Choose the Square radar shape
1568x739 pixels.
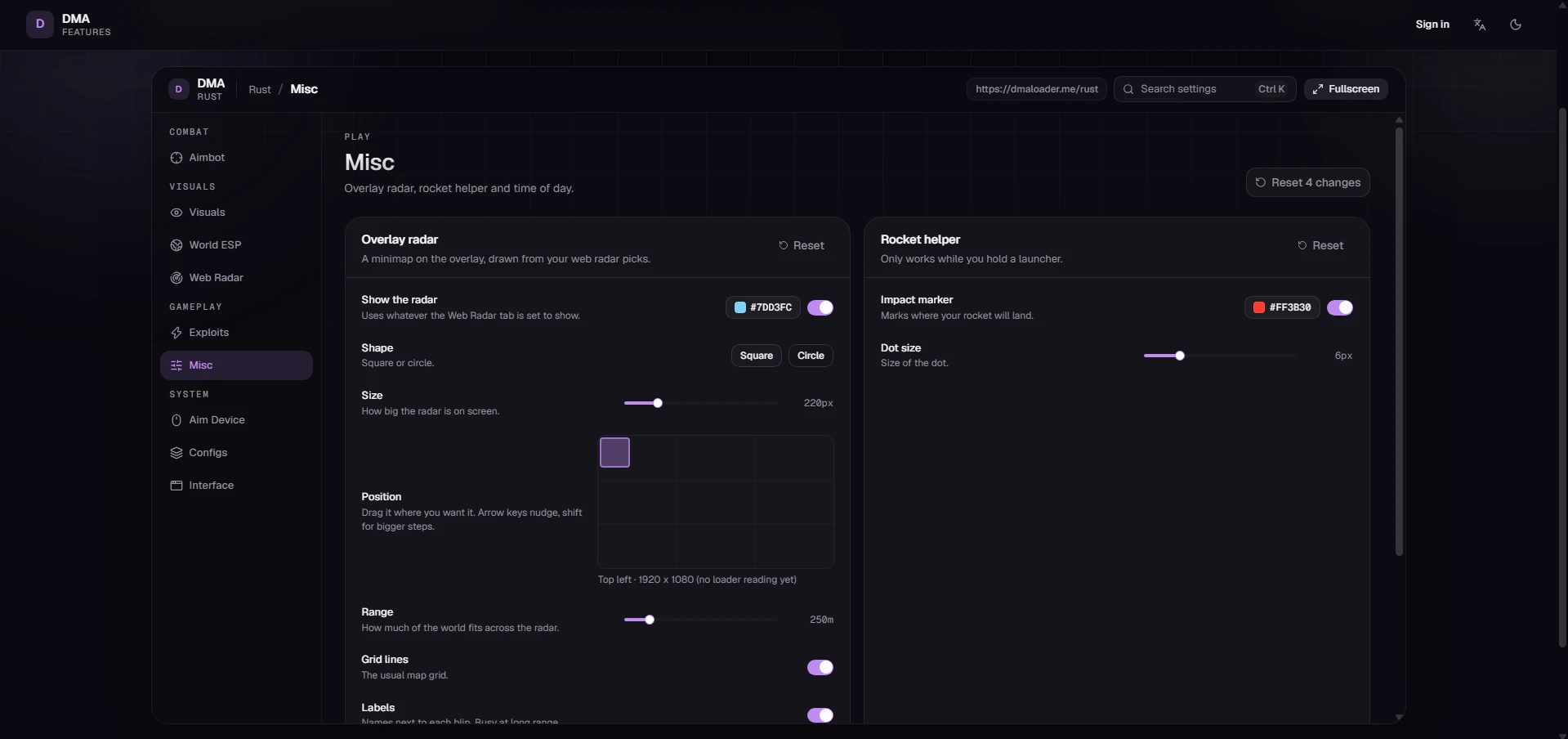click(757, 356)
